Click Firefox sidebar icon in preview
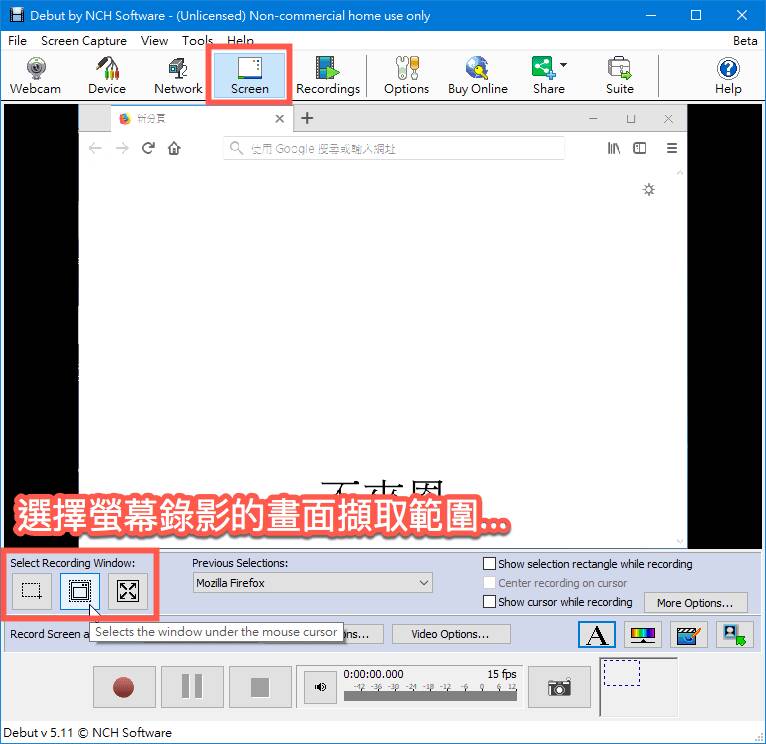 (x=639, y=148)
